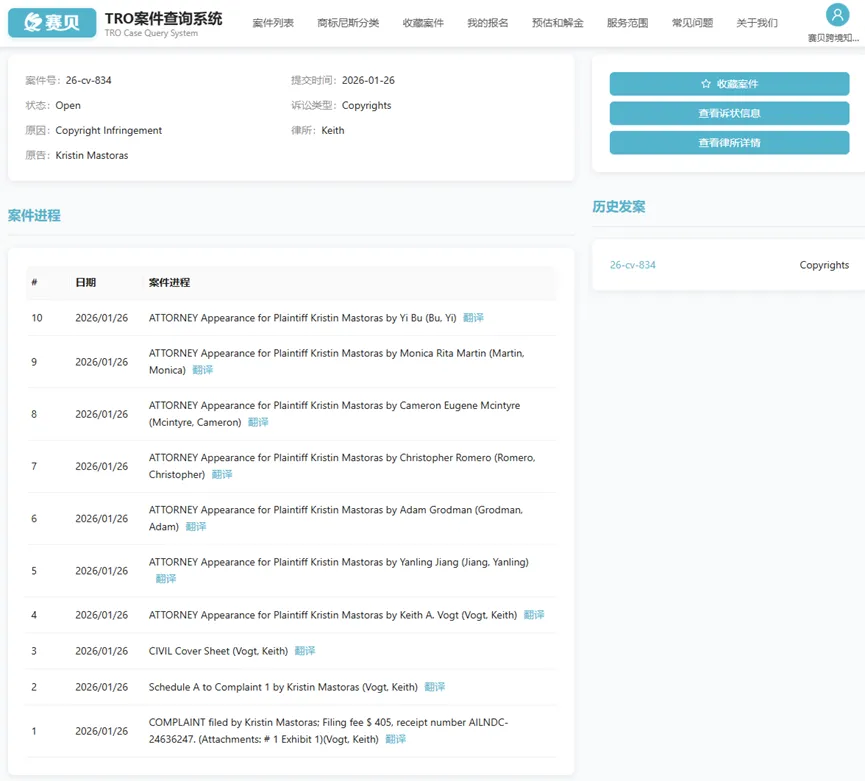The width and height of the screenshot is (865, 781).
Task: Translate row 4 Keith A. Vogt entry
Action: click(x=534, y=614)
